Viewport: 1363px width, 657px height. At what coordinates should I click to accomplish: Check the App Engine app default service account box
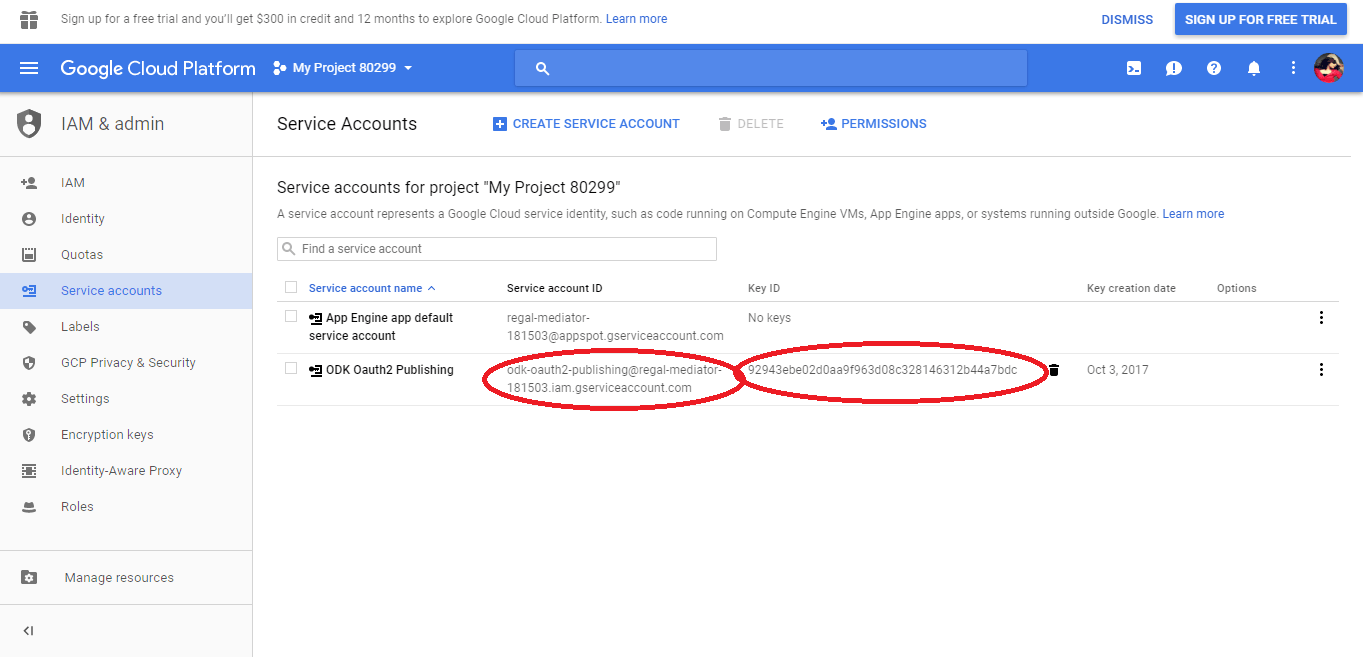(x=291, y=316)
